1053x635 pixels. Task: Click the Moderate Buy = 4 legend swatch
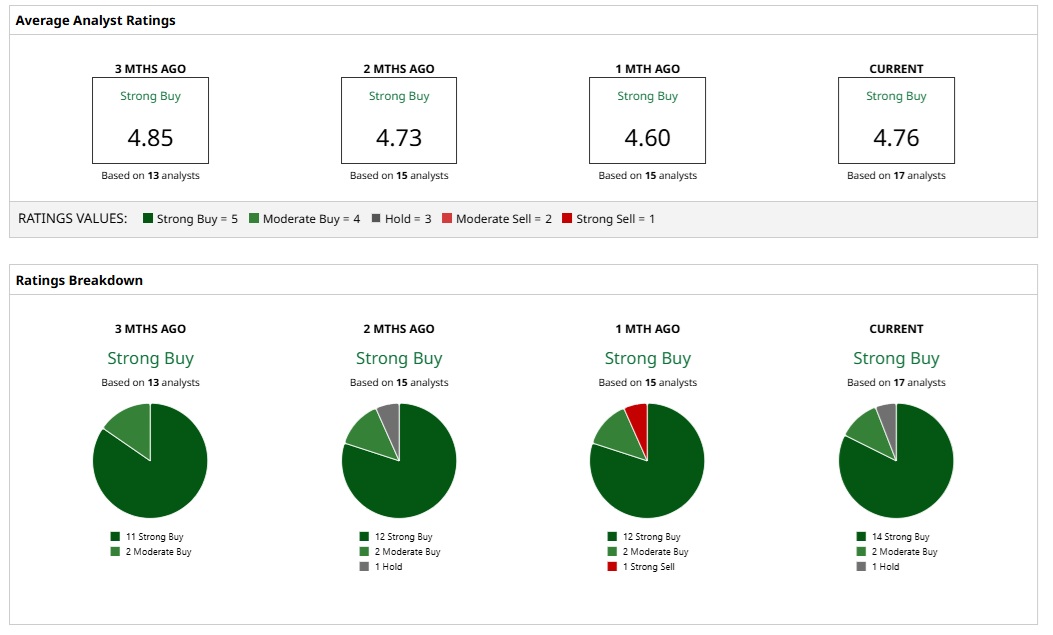pyautogui.click(x=254, y=218)
